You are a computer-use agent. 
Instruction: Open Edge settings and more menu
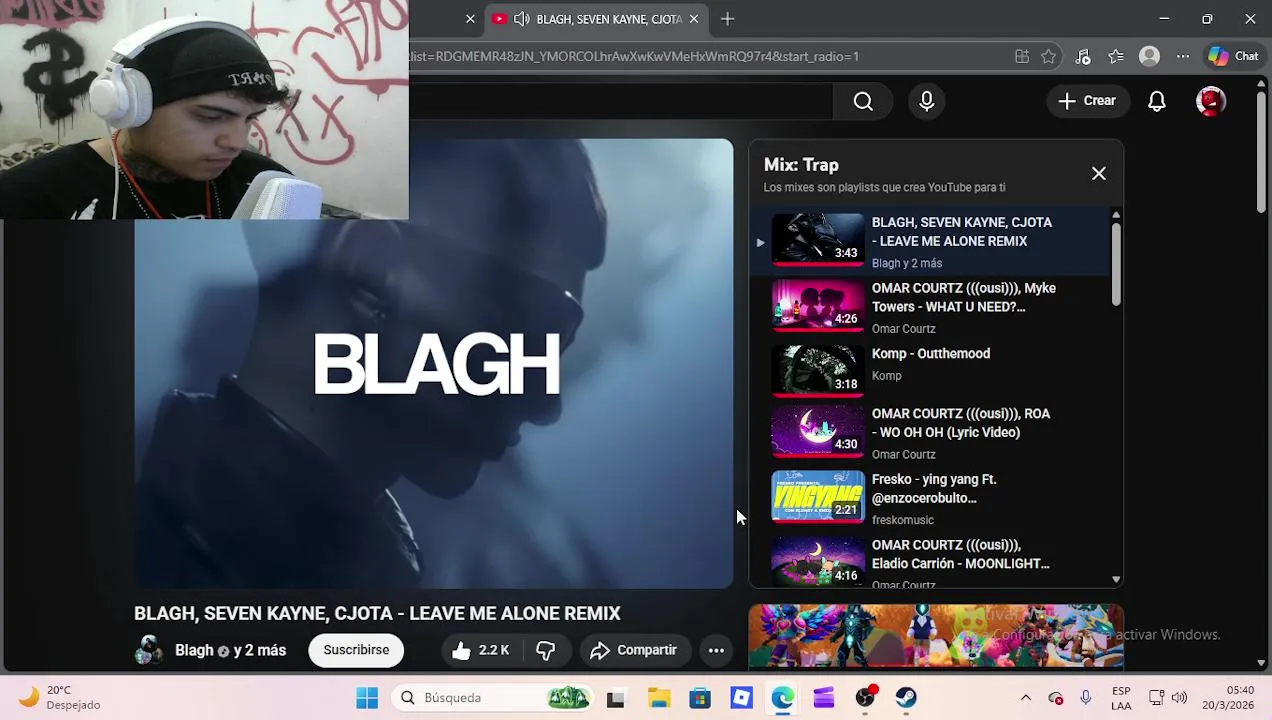click(x=1183, y=57)
